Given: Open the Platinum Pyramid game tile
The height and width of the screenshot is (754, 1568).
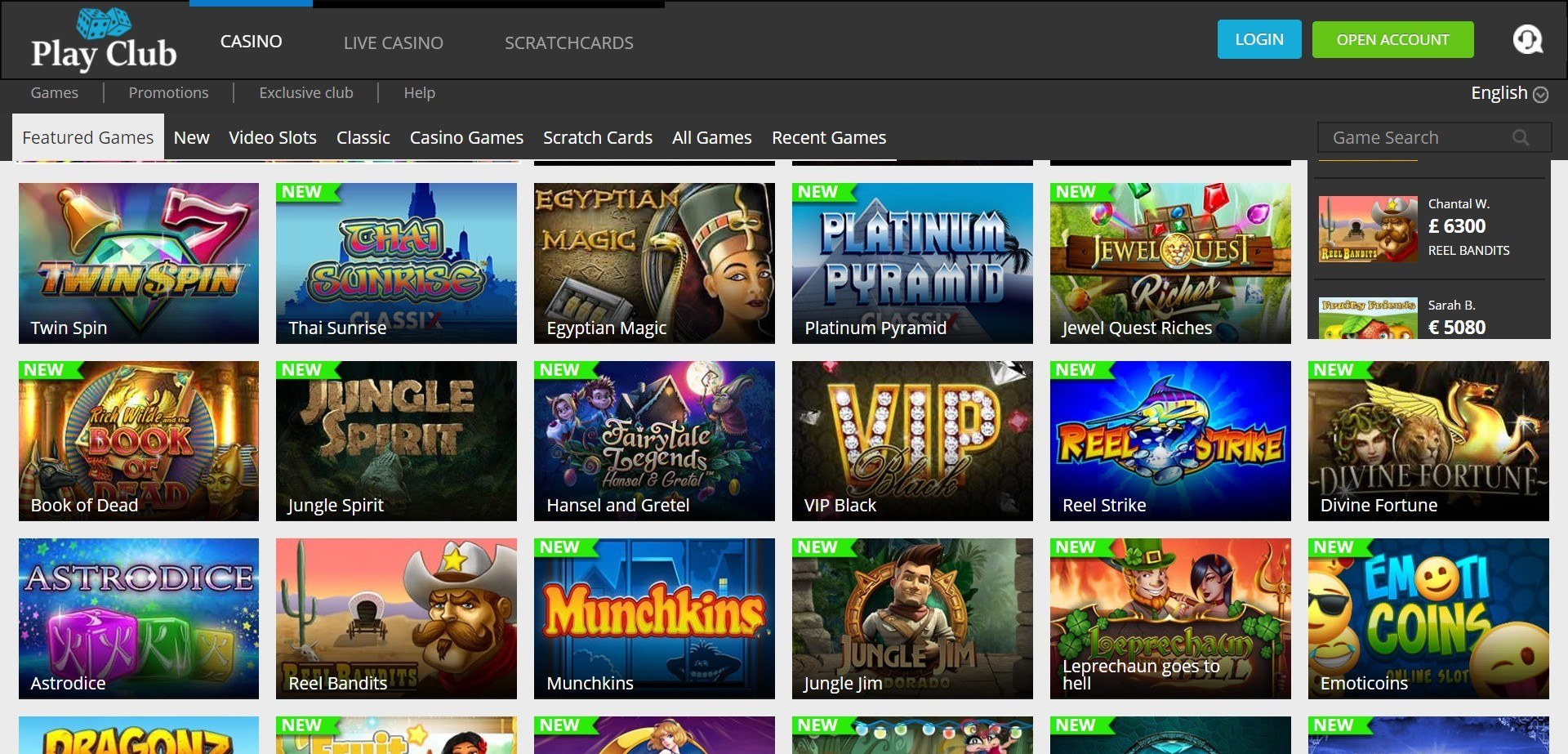Looking at the screenshot, I should coord(912,263).
